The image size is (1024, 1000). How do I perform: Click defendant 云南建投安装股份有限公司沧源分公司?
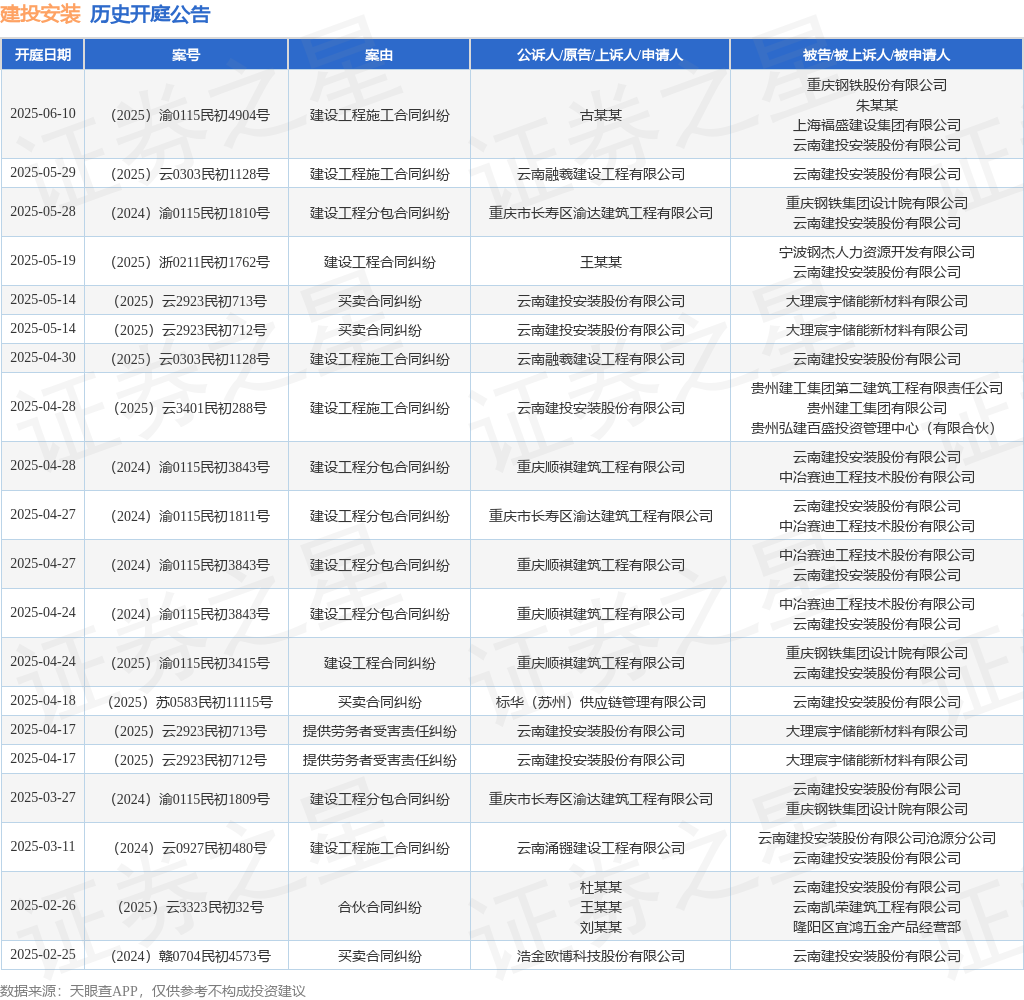click(876, 838)
